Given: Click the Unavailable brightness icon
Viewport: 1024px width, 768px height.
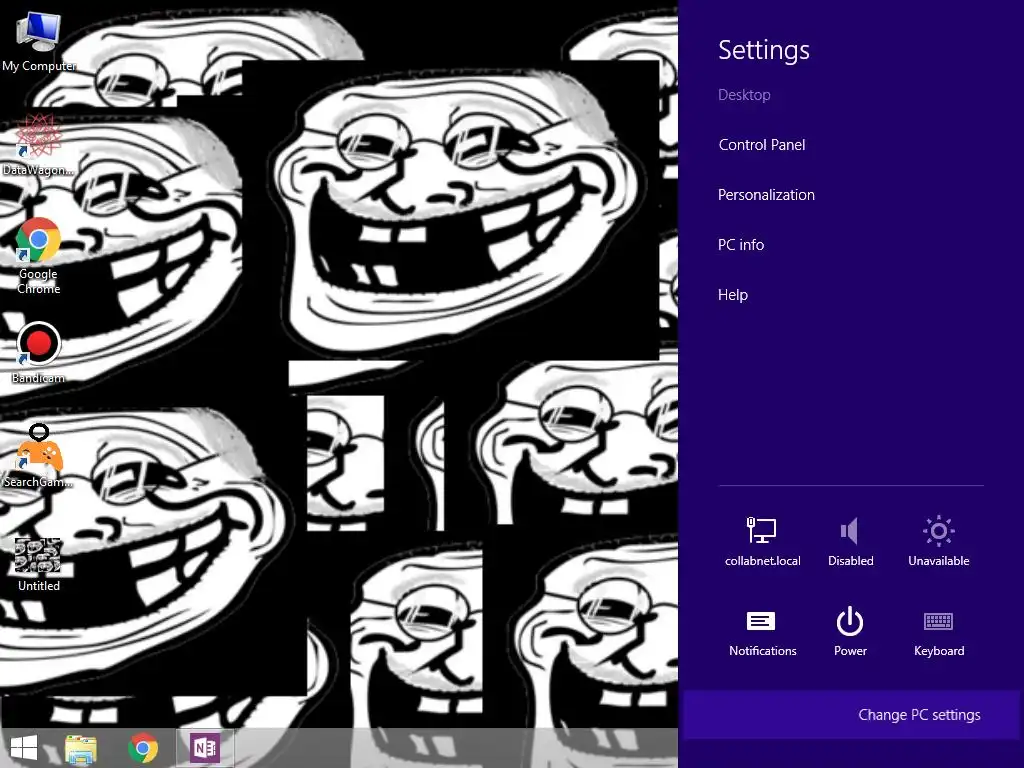Looking at the screenshot, I should tap(938, 541).
